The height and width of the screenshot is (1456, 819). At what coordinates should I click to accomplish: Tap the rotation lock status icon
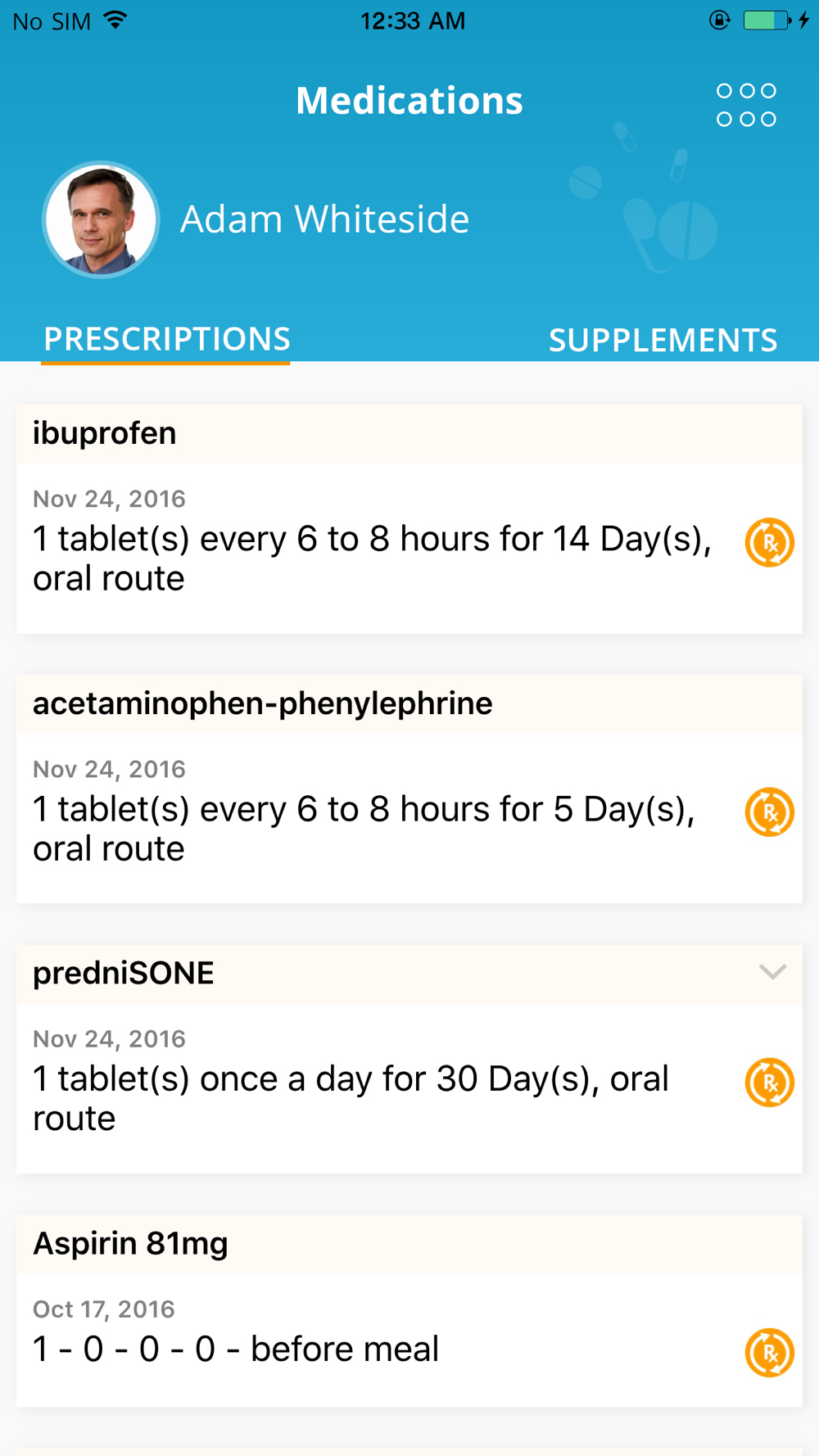(x=719, y=20)
